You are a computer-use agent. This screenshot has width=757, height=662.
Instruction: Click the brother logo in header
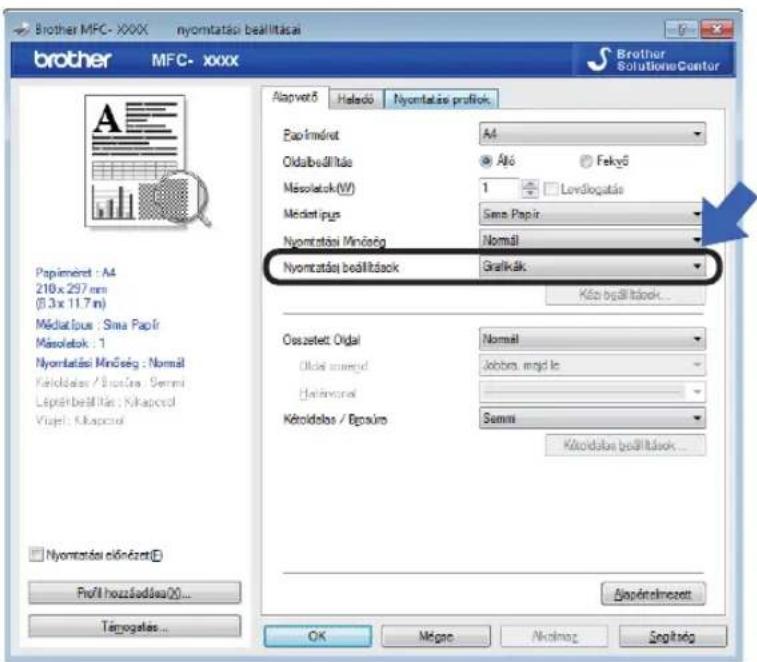[72, 59]
